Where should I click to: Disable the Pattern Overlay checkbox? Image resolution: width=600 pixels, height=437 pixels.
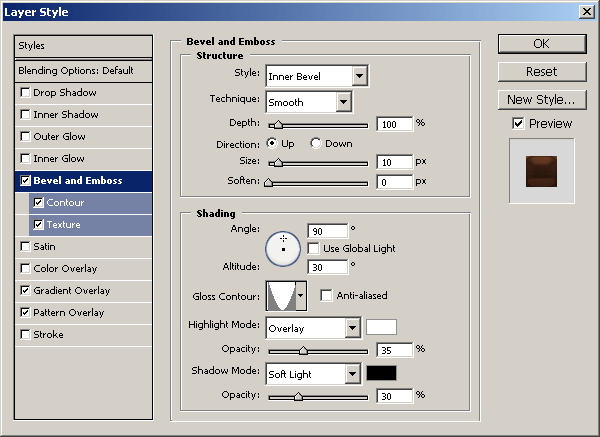pyautogui.click(x=25, y=313)
